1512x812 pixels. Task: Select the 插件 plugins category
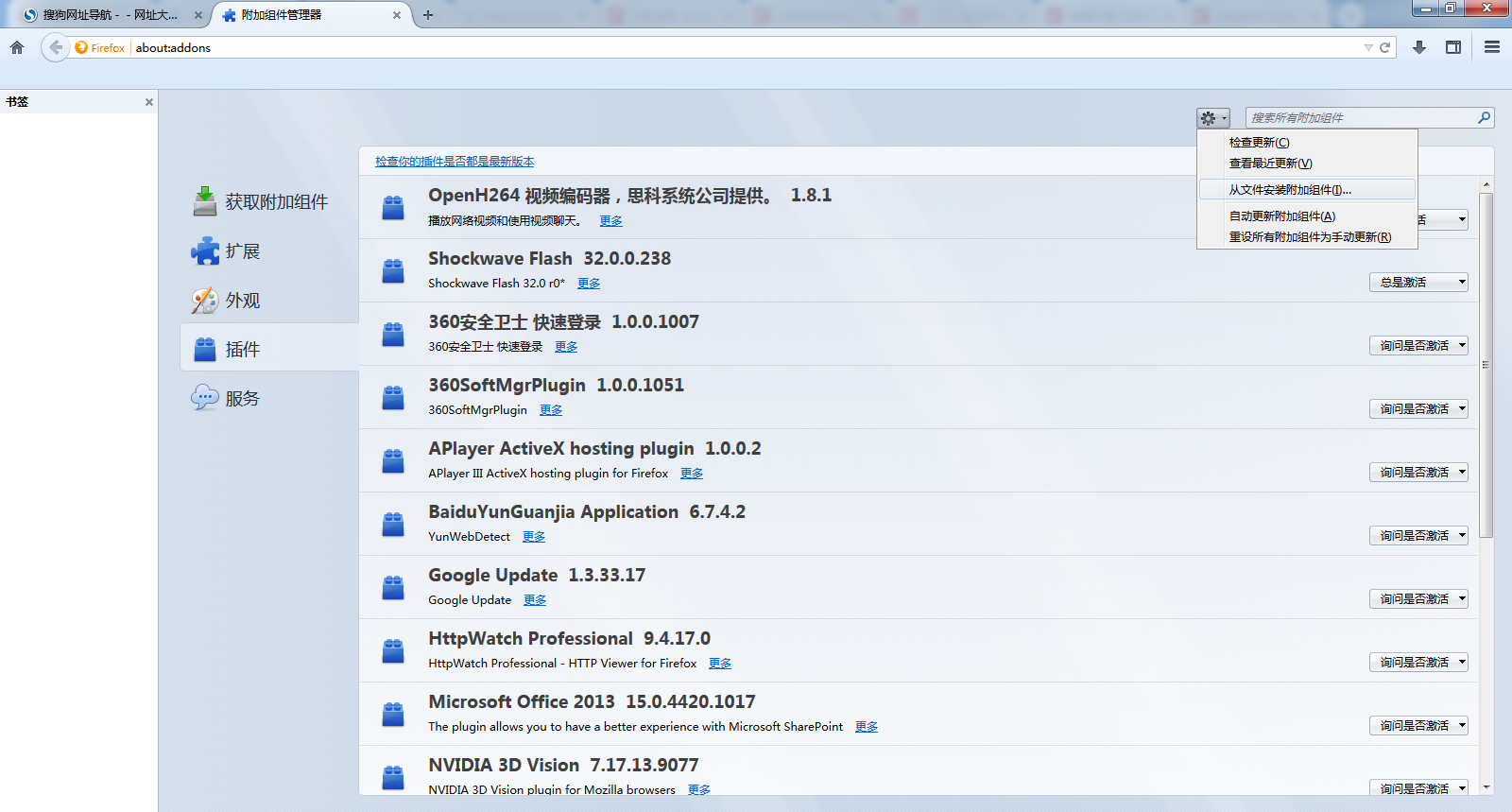(x=269, y=349)
